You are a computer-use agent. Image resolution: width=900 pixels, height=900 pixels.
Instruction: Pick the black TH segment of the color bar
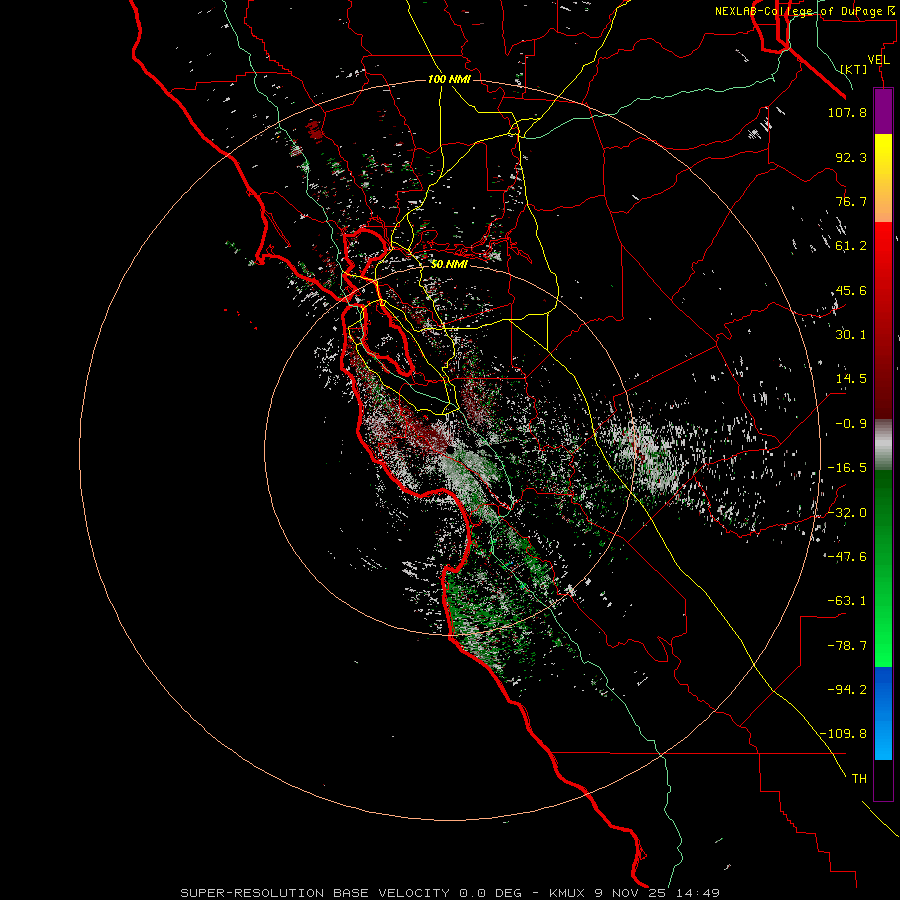click(x=883, y=779)
